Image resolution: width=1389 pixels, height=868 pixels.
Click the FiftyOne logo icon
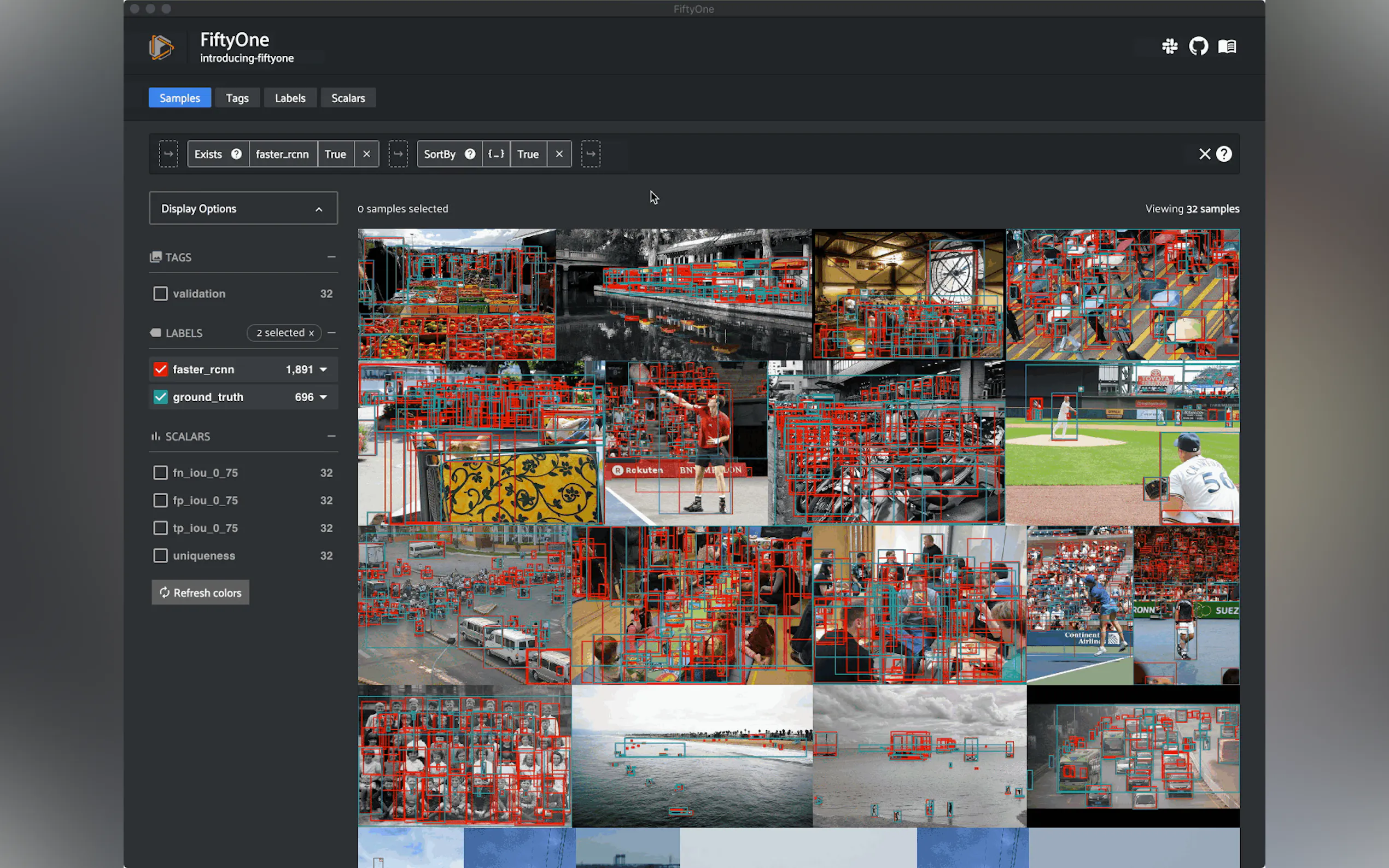161,47
